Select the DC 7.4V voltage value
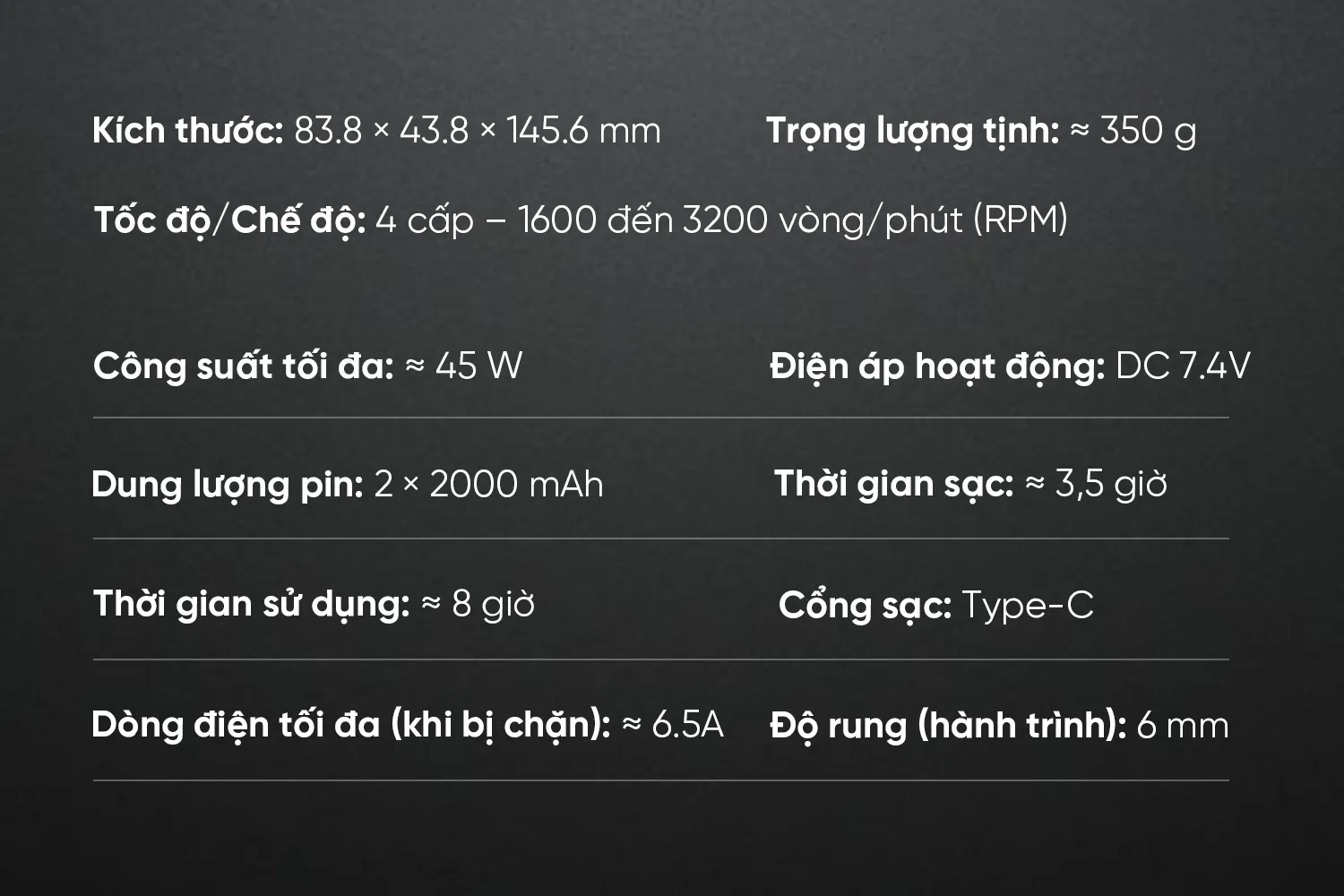The height and width of the screenshot is (896, 1344). tap(1183, 366)
